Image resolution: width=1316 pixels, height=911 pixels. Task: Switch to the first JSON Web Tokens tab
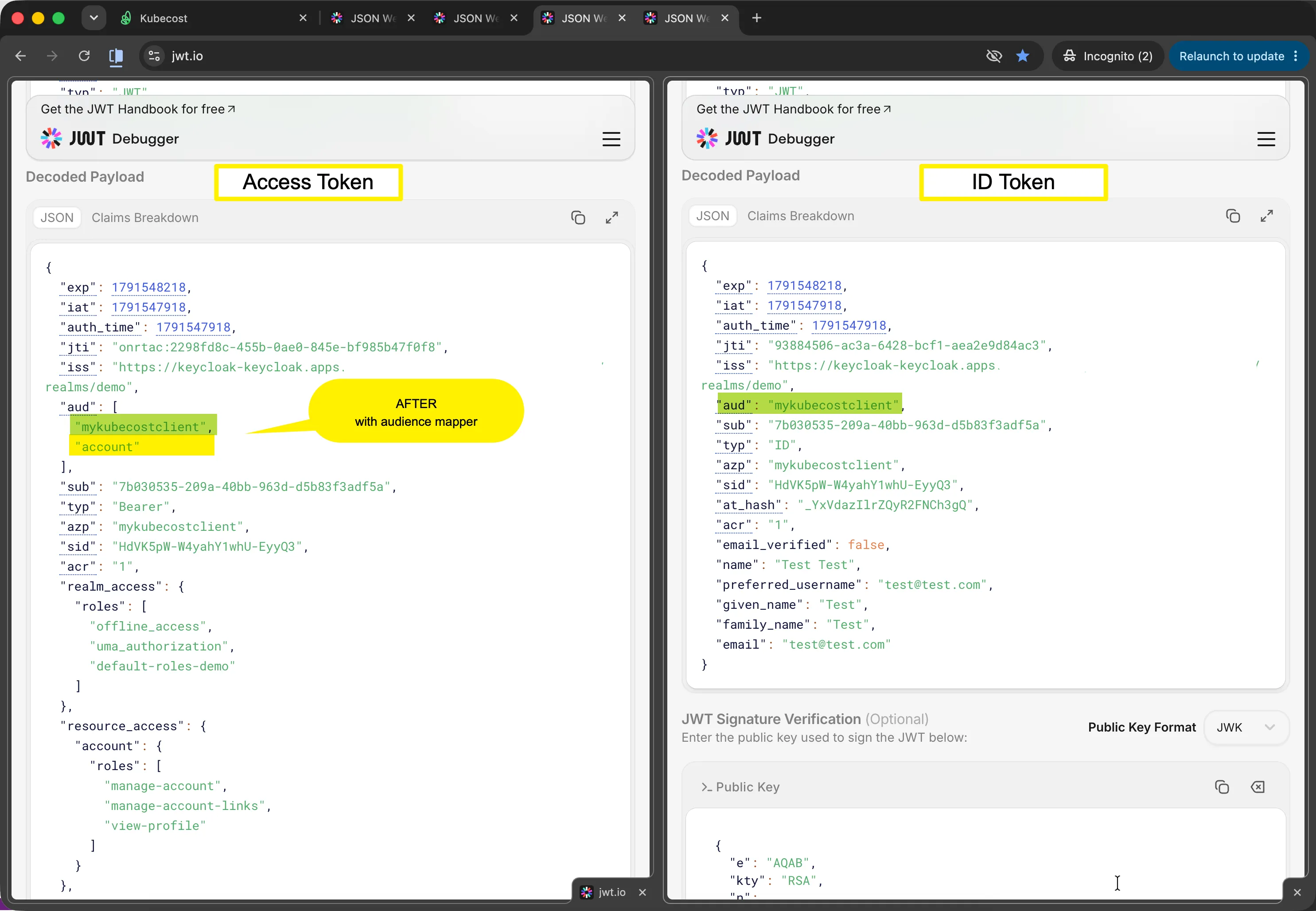pyautogui.click(x=365, y=18)
